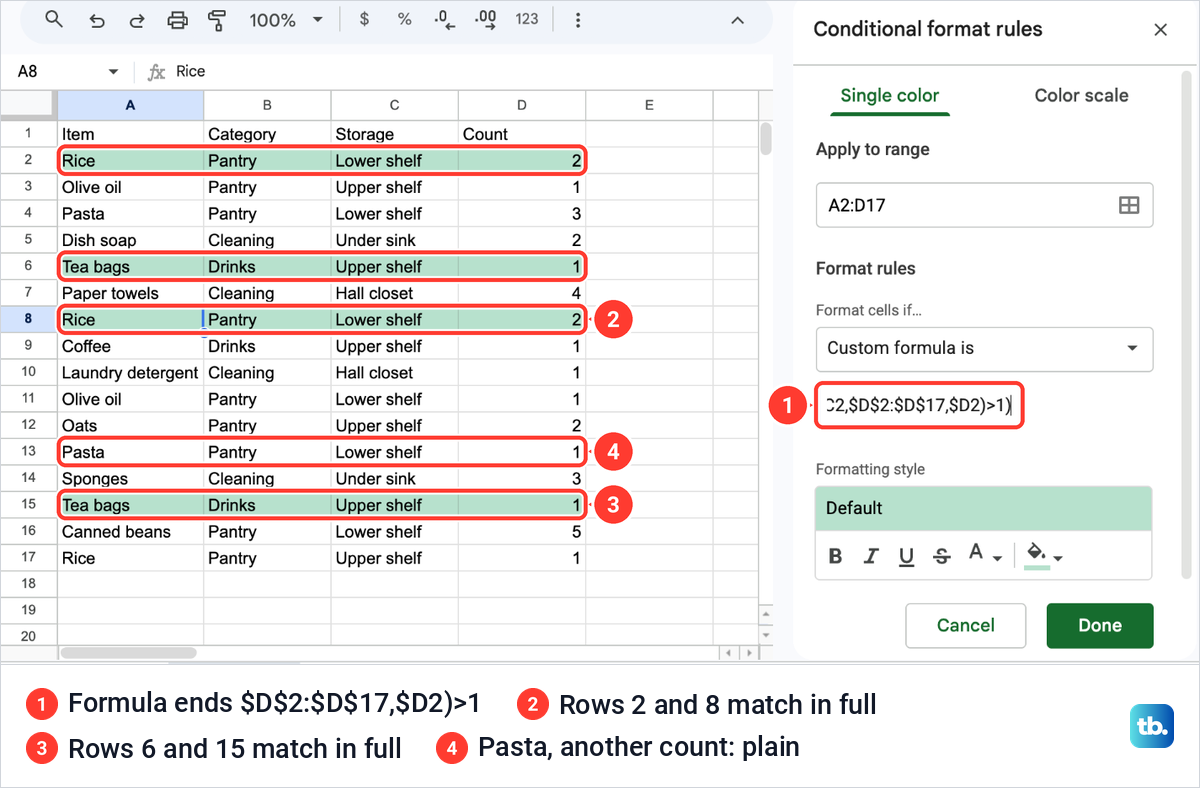Open the fill color picker
Screen dimensions: 1200x788
[x=1044, y=555]
